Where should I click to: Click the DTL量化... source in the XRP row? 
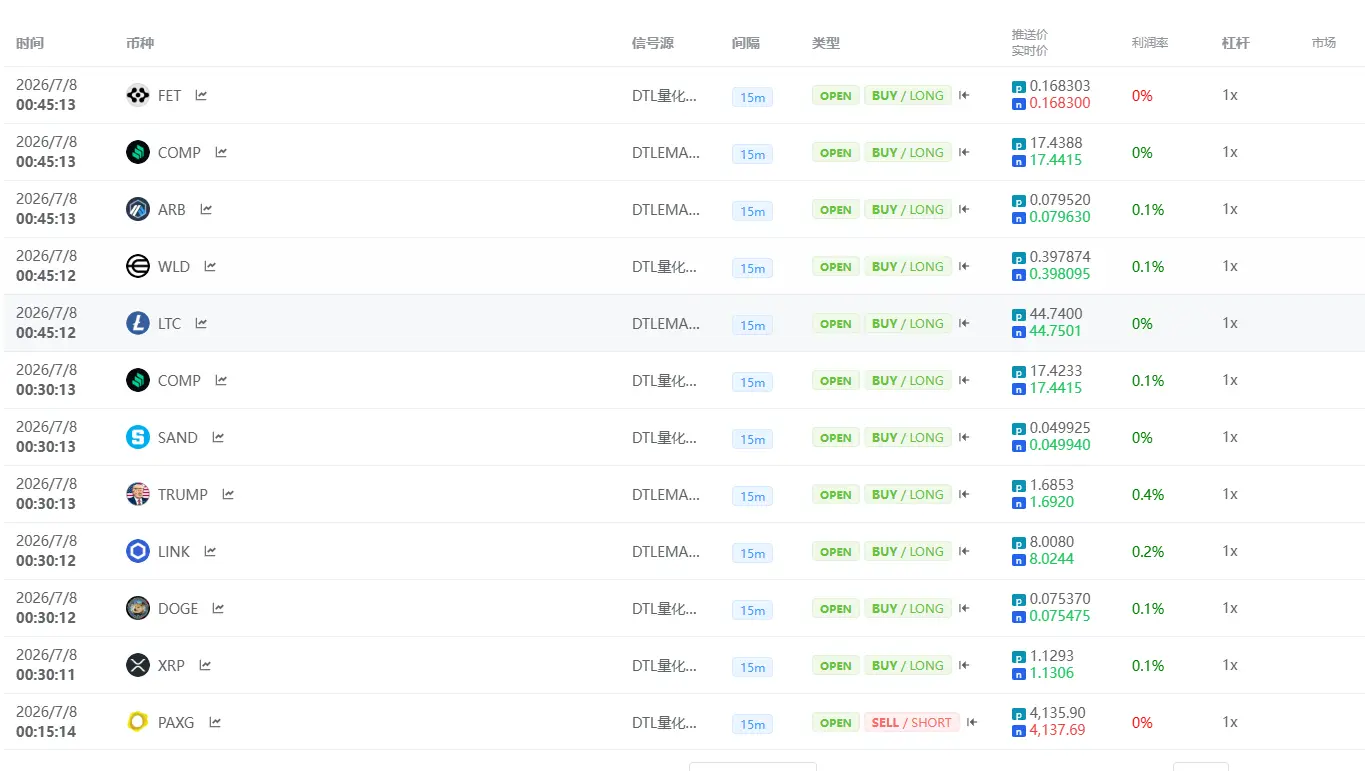pyautogui.click(x=665, y=666)
